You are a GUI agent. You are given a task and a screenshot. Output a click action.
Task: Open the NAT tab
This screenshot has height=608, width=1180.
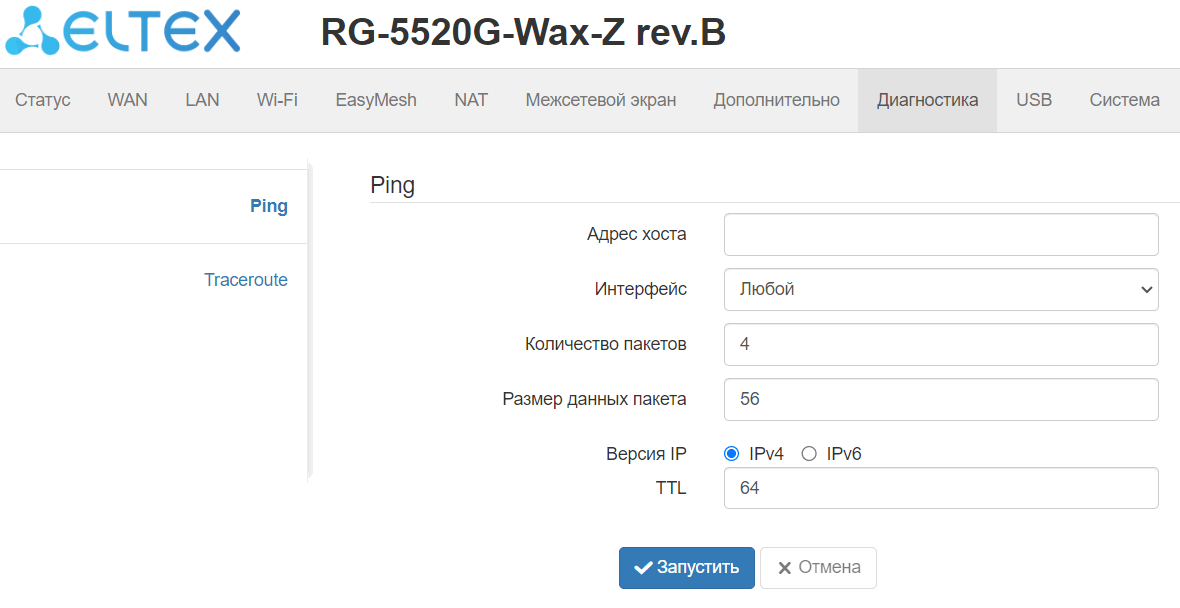tap(471, 100)
